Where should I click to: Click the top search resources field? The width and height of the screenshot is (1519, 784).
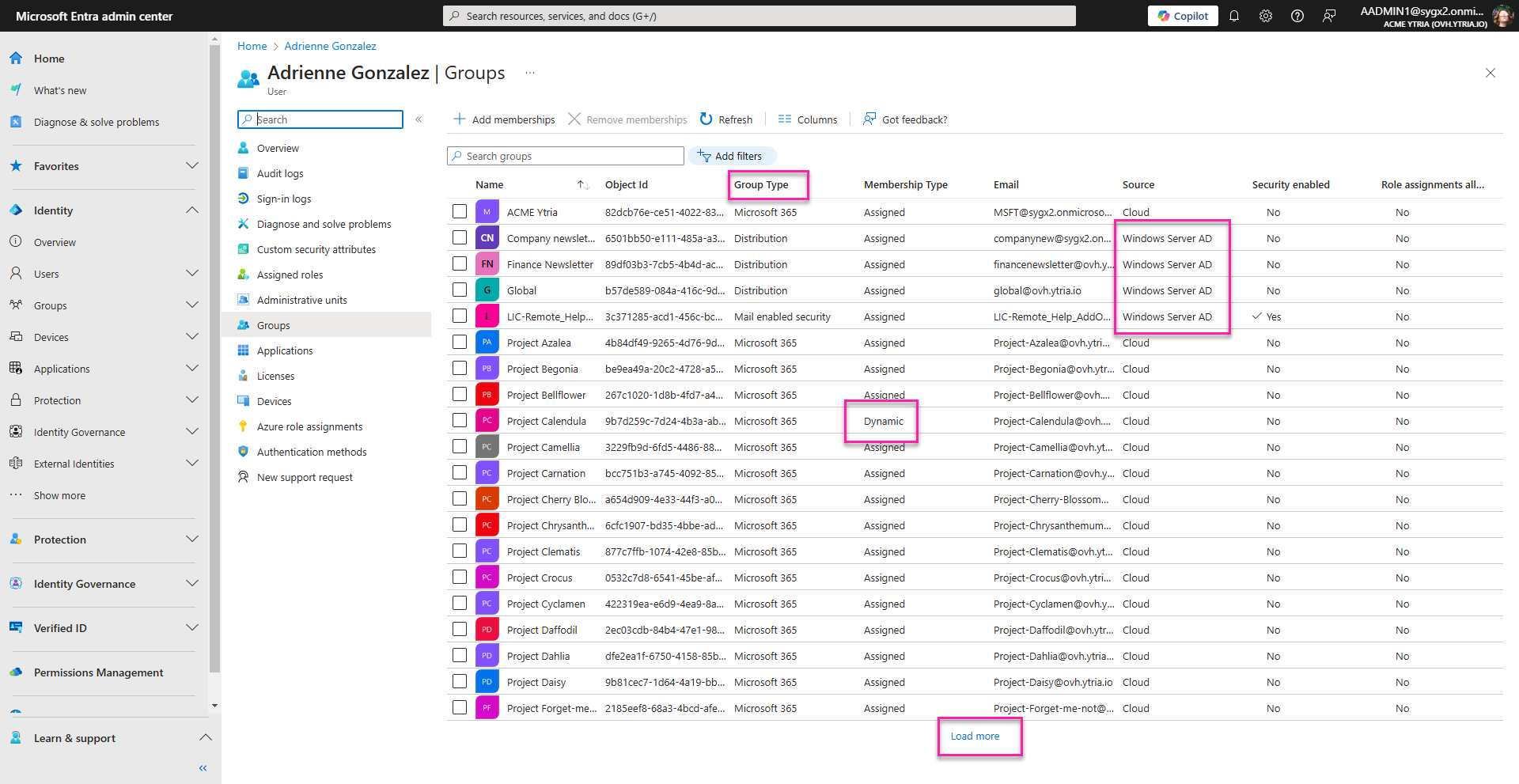pos(759,16)
